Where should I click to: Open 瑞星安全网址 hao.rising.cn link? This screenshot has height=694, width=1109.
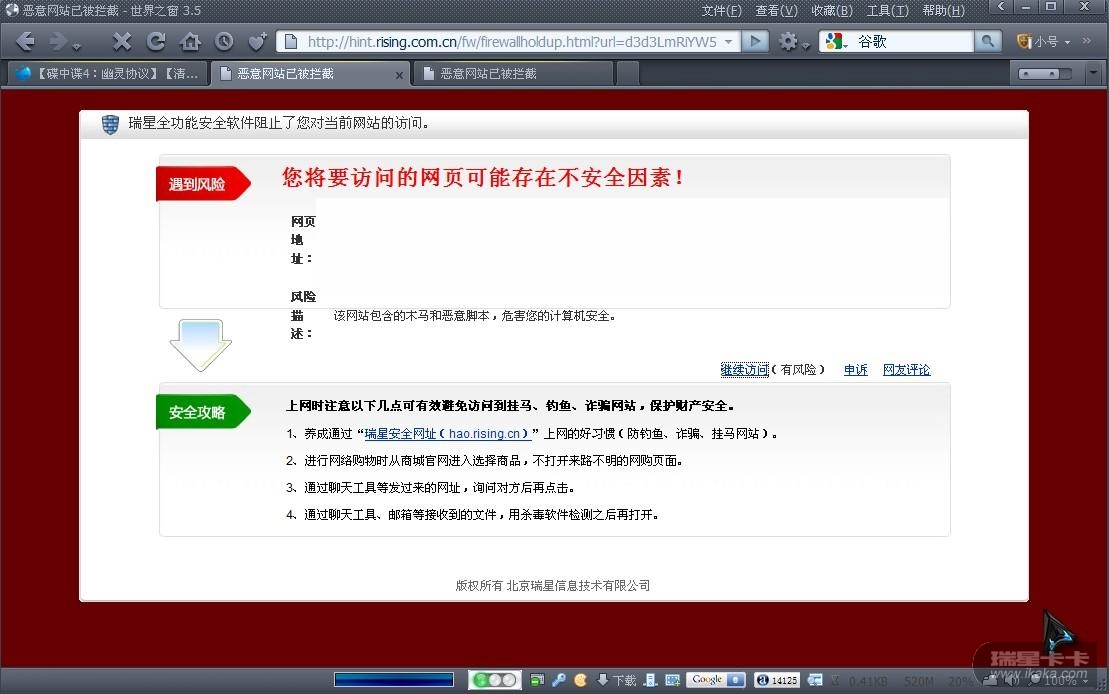[447, 434]
